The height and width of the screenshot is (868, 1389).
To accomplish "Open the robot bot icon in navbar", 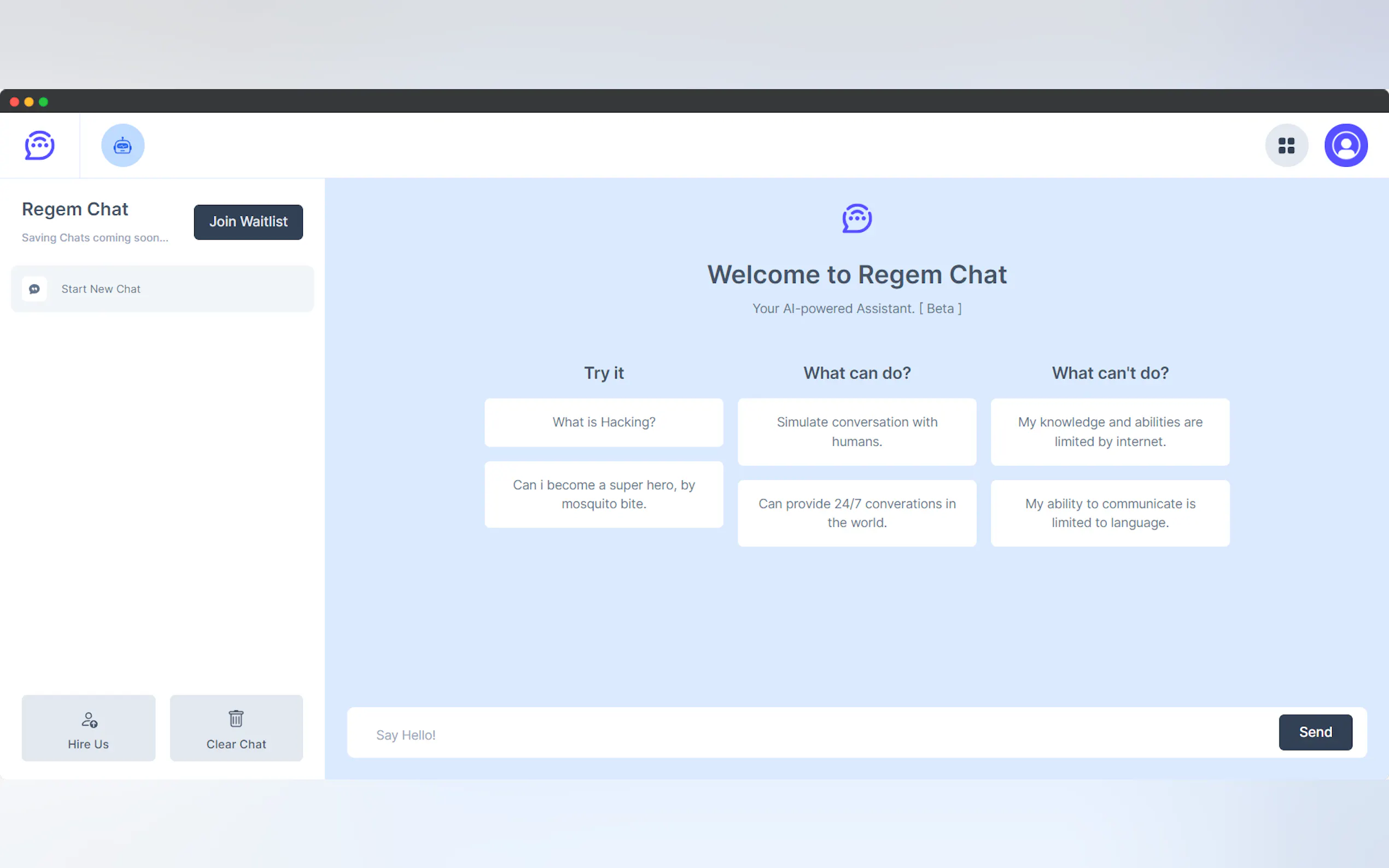I will 123,145.
